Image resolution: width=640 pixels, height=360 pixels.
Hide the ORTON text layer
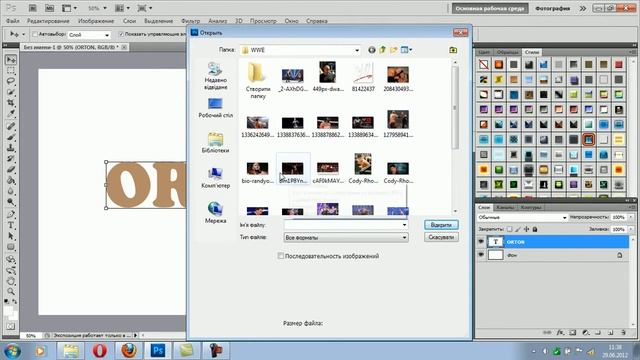[x=481, y=242]
